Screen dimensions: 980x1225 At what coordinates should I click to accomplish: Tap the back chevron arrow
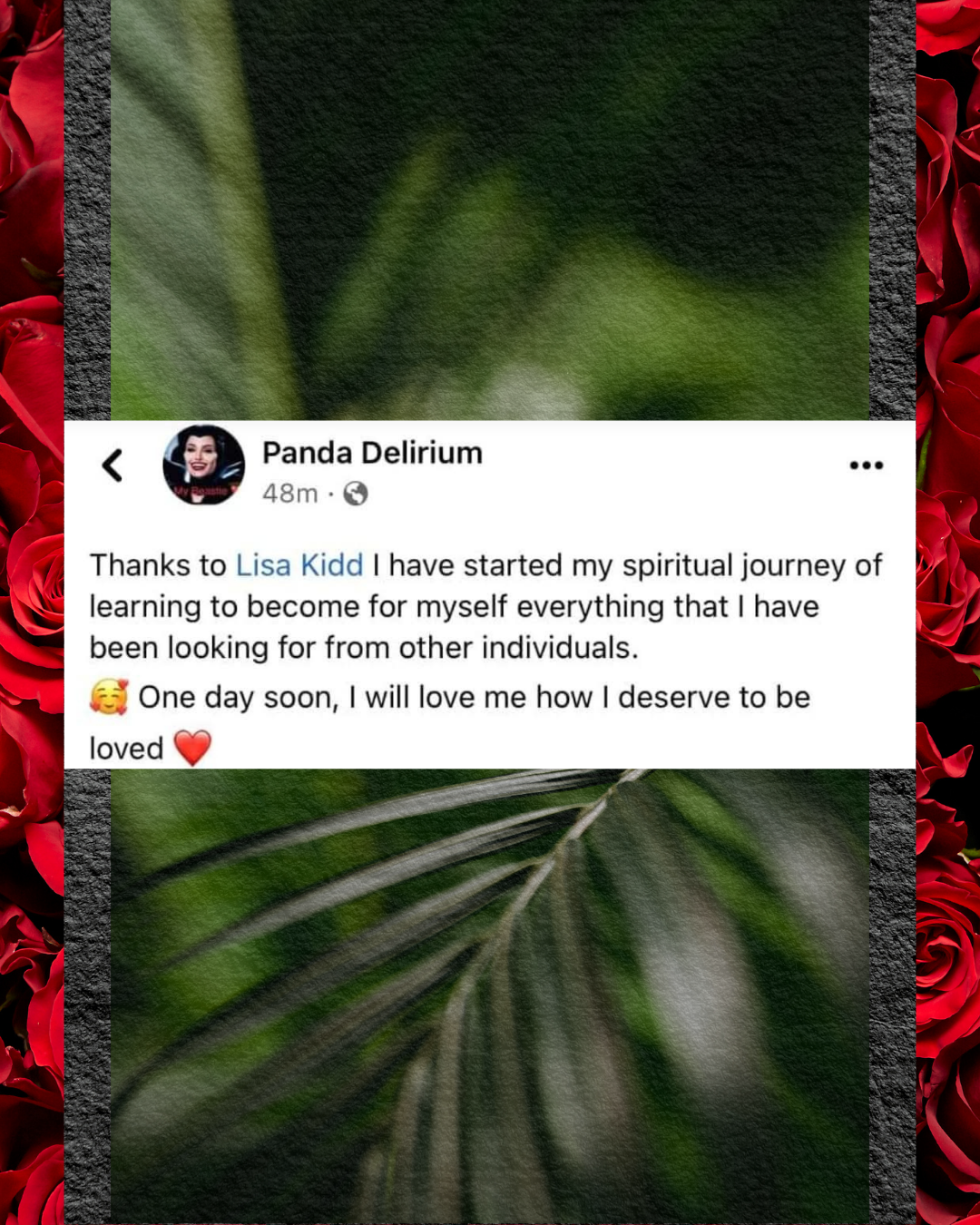(113, 465)
